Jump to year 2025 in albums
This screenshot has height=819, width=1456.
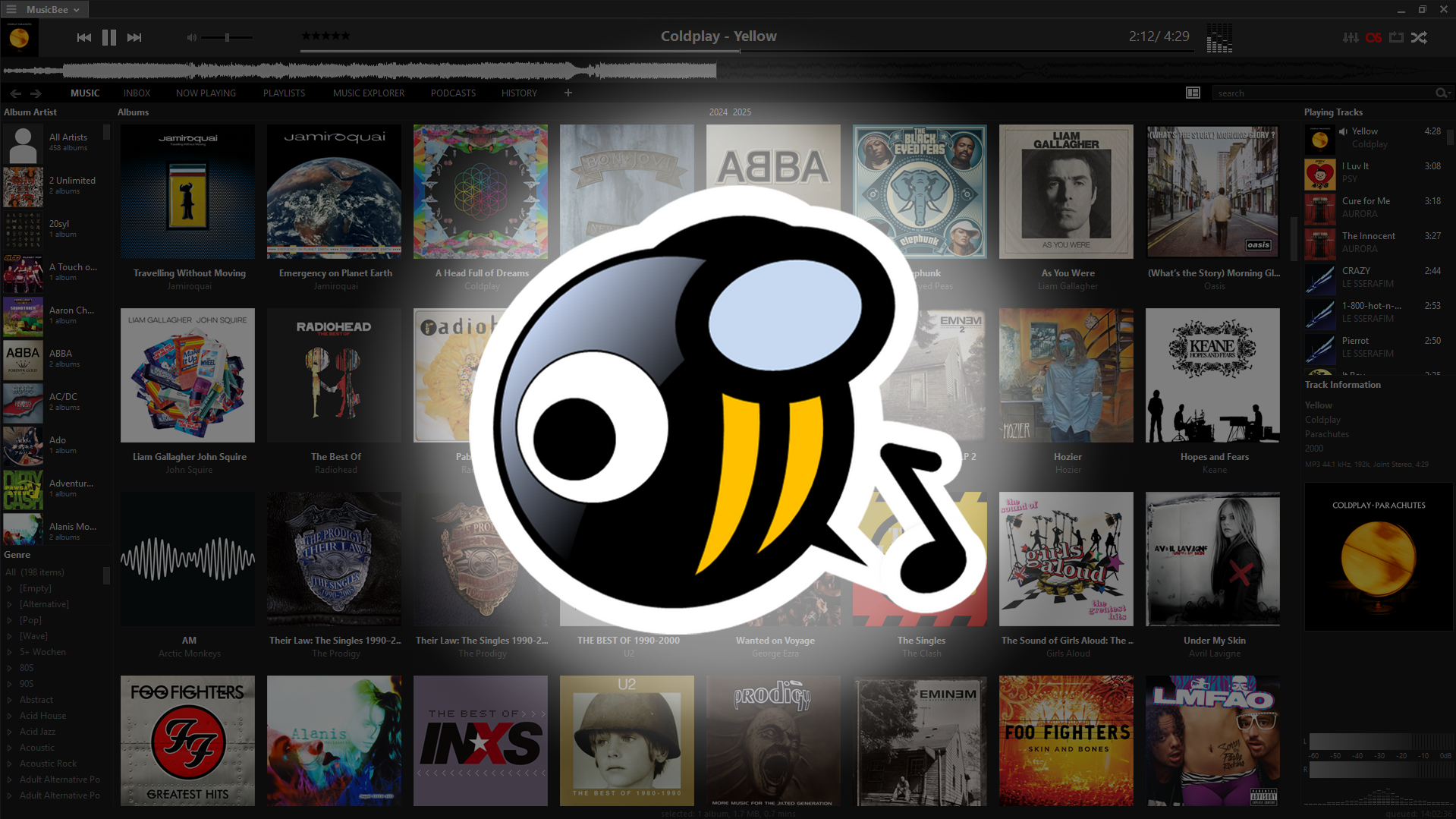pyautogui.click(x=742, y=112)
